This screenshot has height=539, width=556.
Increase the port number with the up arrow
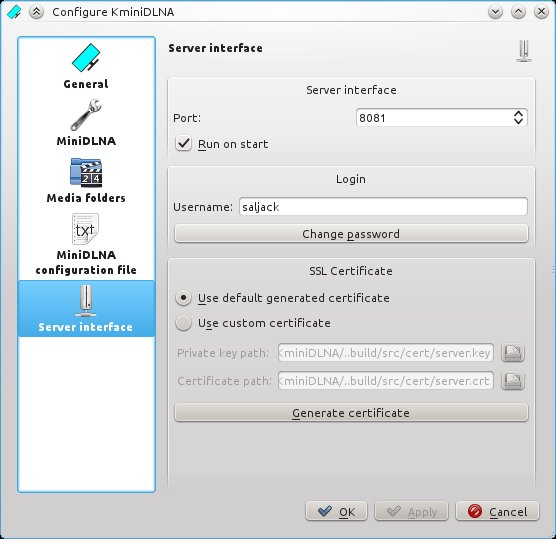click(x=518, y=113)
